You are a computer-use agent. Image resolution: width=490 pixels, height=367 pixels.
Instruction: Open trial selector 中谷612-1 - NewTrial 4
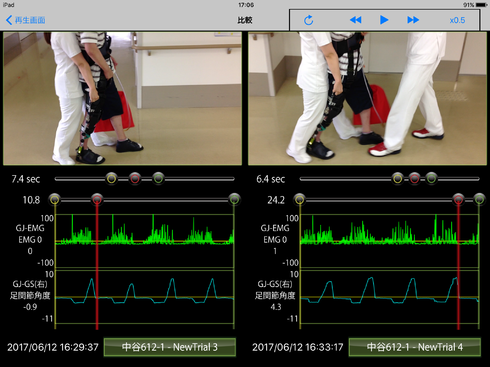415,347
